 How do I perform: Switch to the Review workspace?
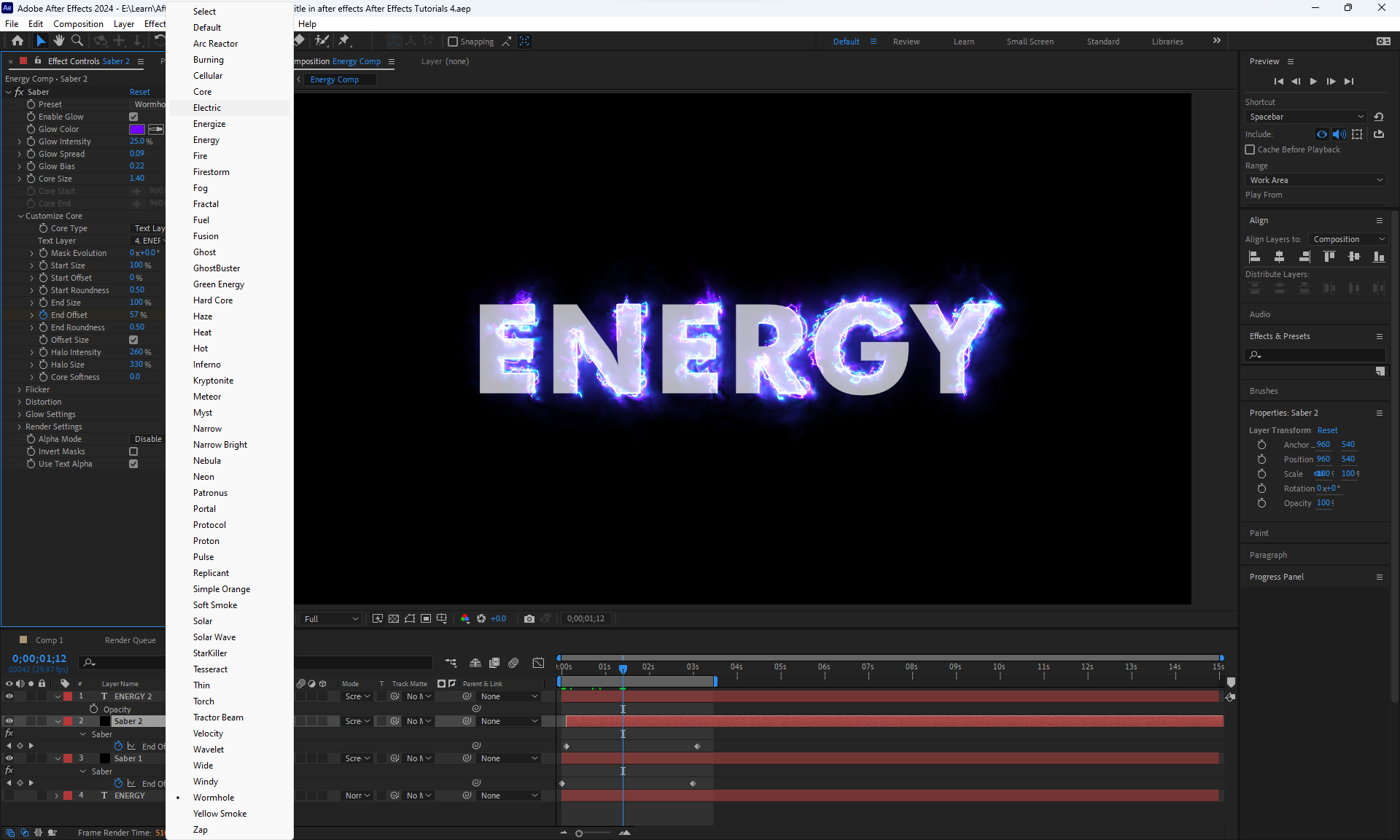coord(906,42)
